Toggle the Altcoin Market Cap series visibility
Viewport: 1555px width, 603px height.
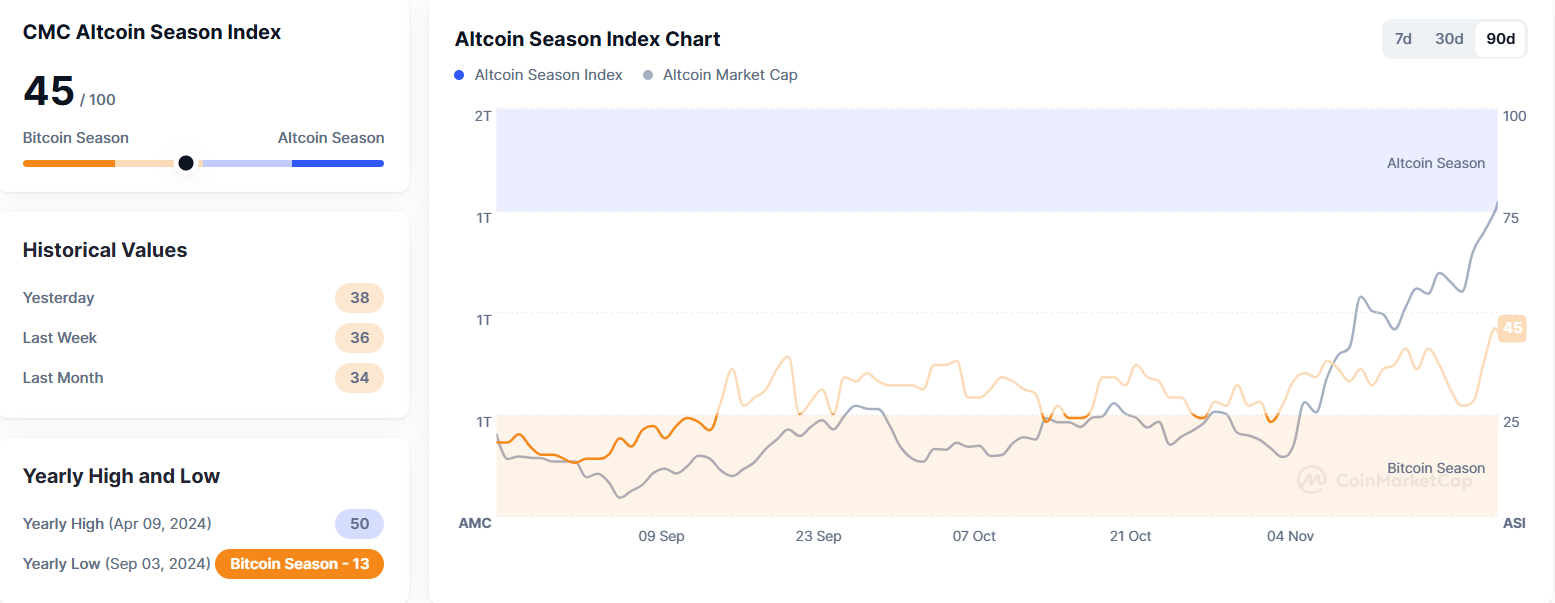coord(729,74)
